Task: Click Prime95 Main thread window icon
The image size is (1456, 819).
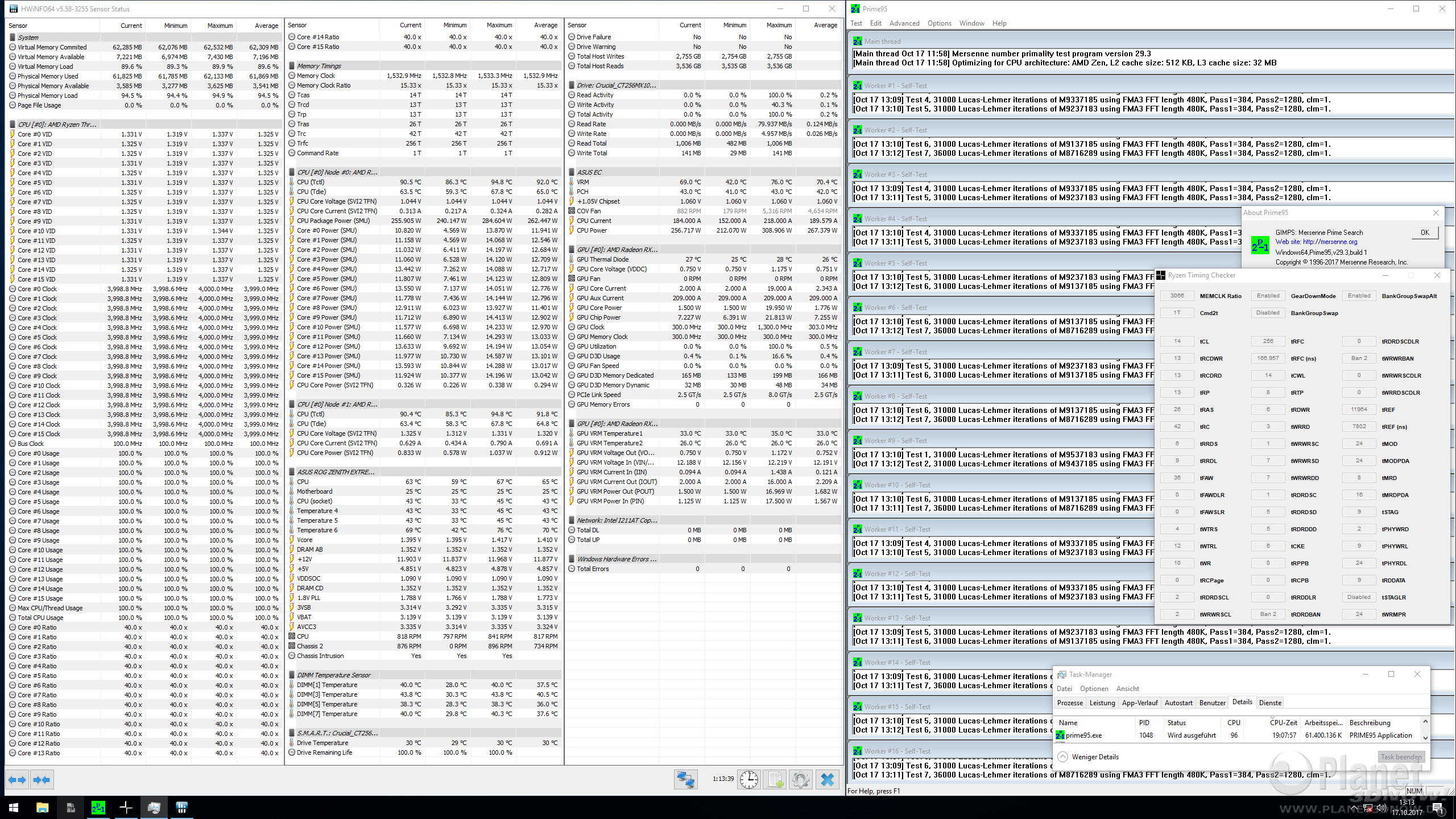Action: coord(857,41)
